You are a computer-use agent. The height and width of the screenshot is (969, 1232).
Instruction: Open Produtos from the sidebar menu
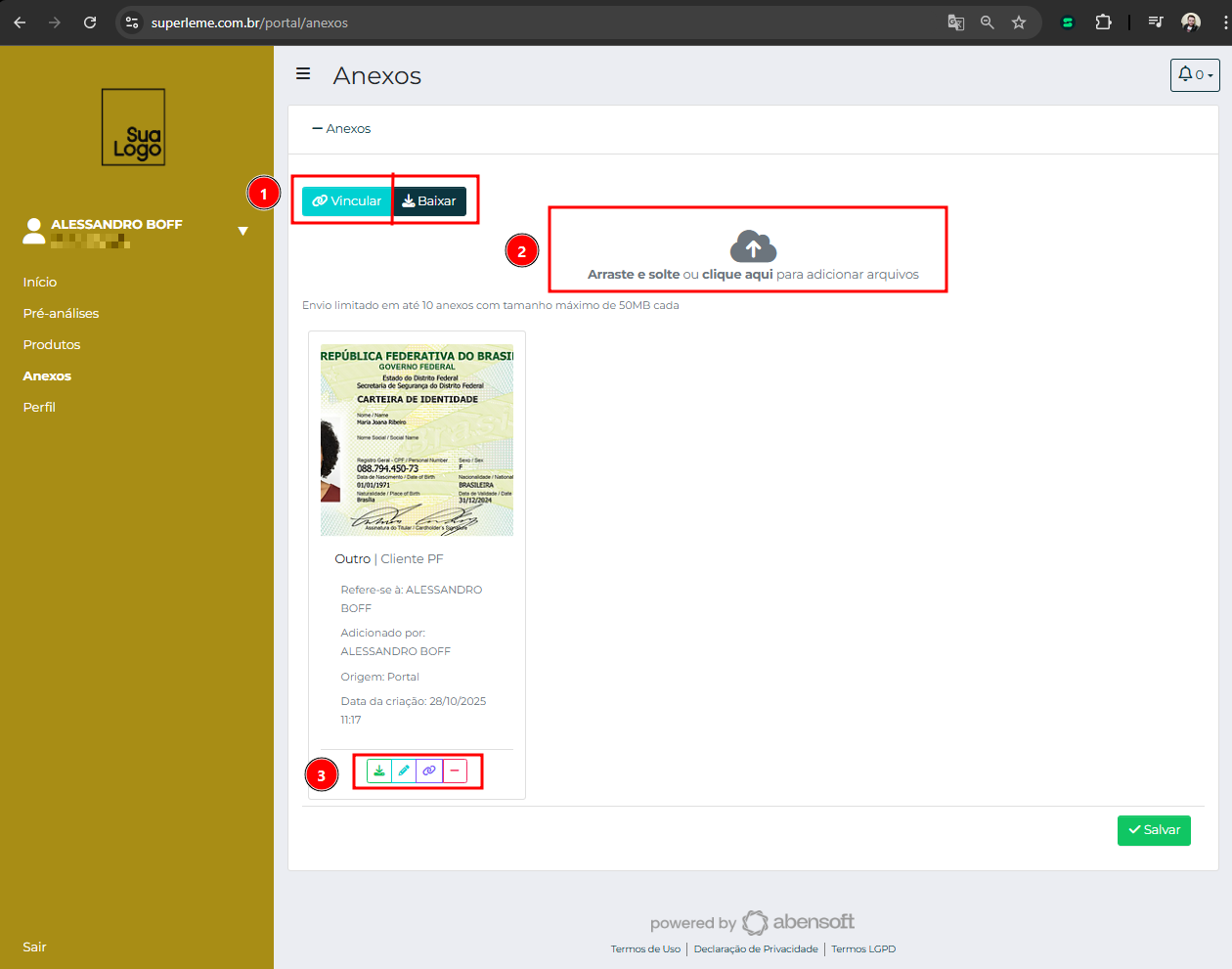click(52, 345)
